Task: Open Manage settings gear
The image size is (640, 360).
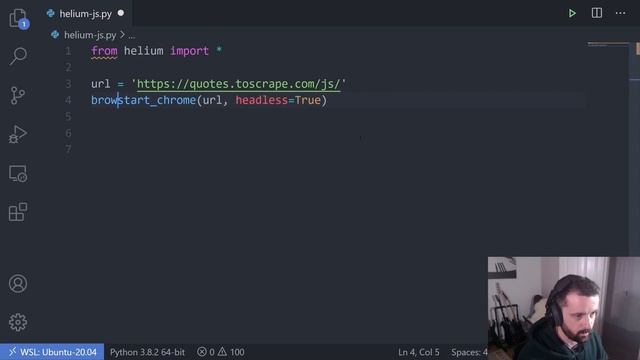Action: 18,322
